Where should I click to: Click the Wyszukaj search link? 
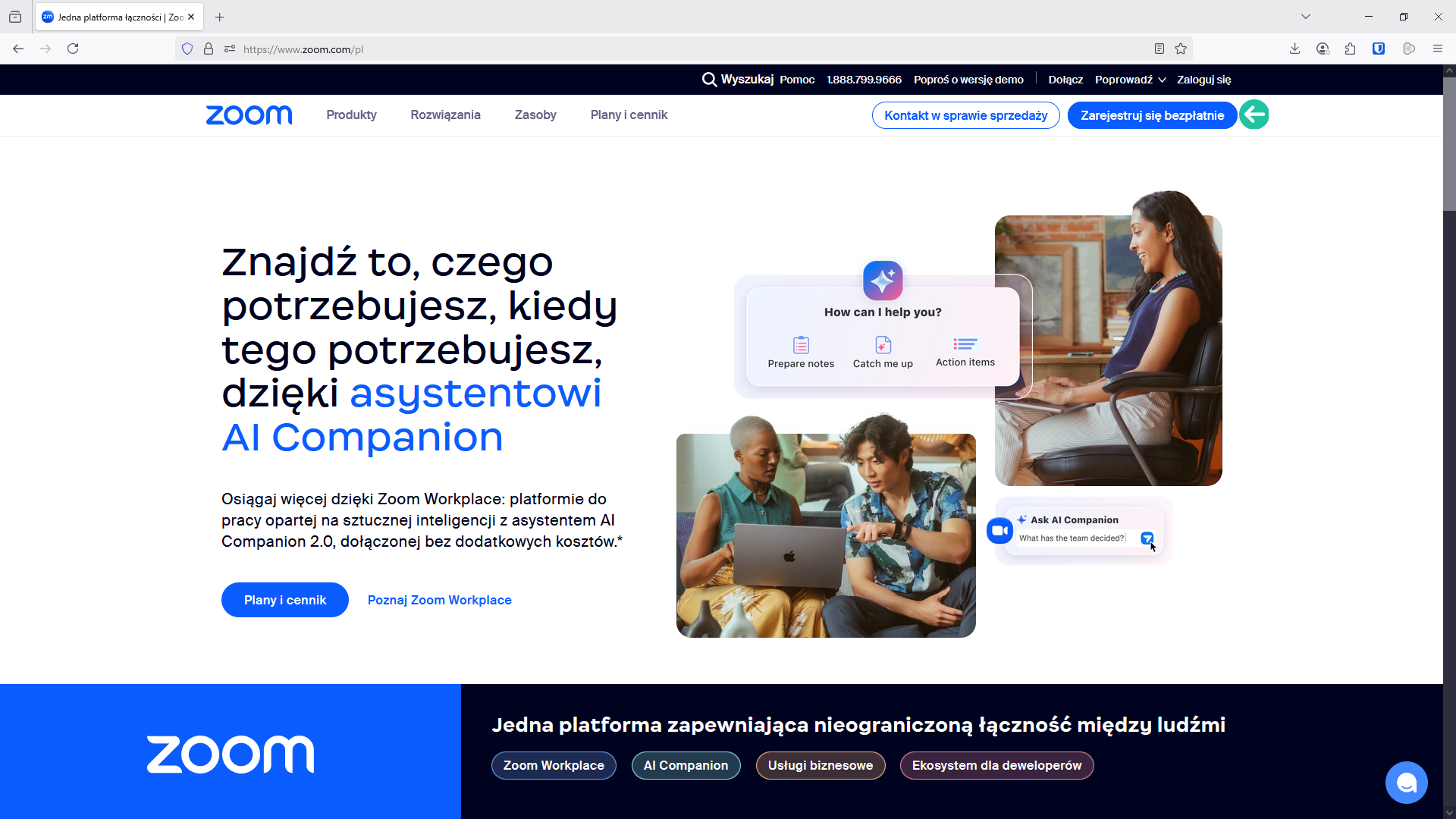coord(747,80)
